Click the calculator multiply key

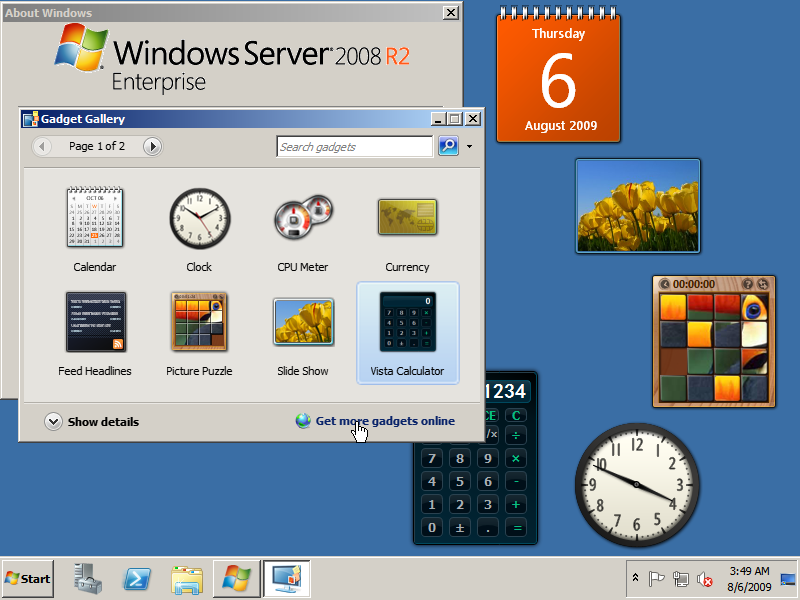coord(516,459)
